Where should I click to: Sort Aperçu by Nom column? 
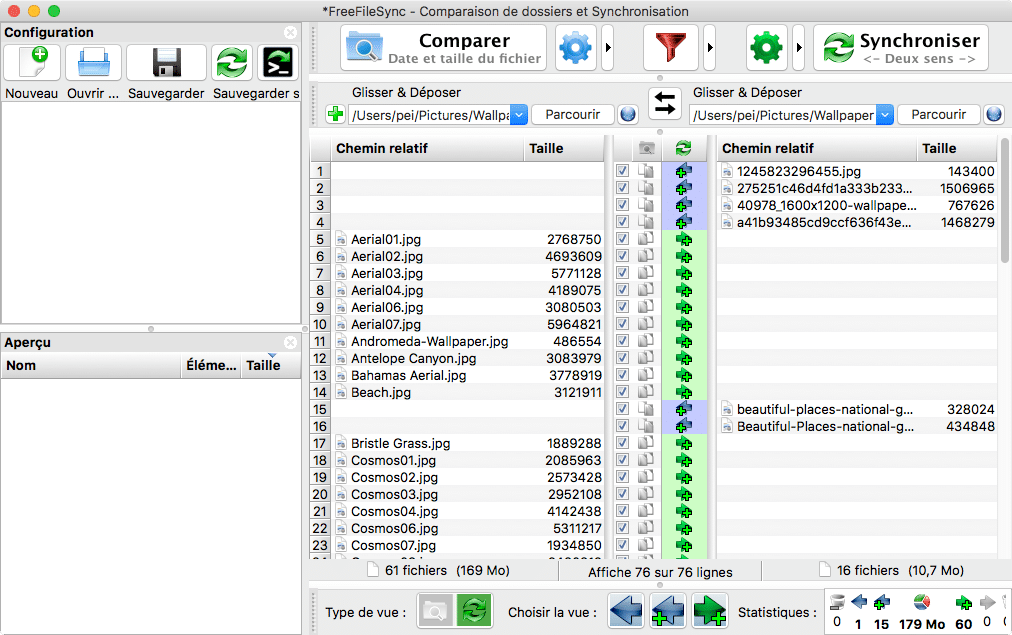[x=91, y=365]
